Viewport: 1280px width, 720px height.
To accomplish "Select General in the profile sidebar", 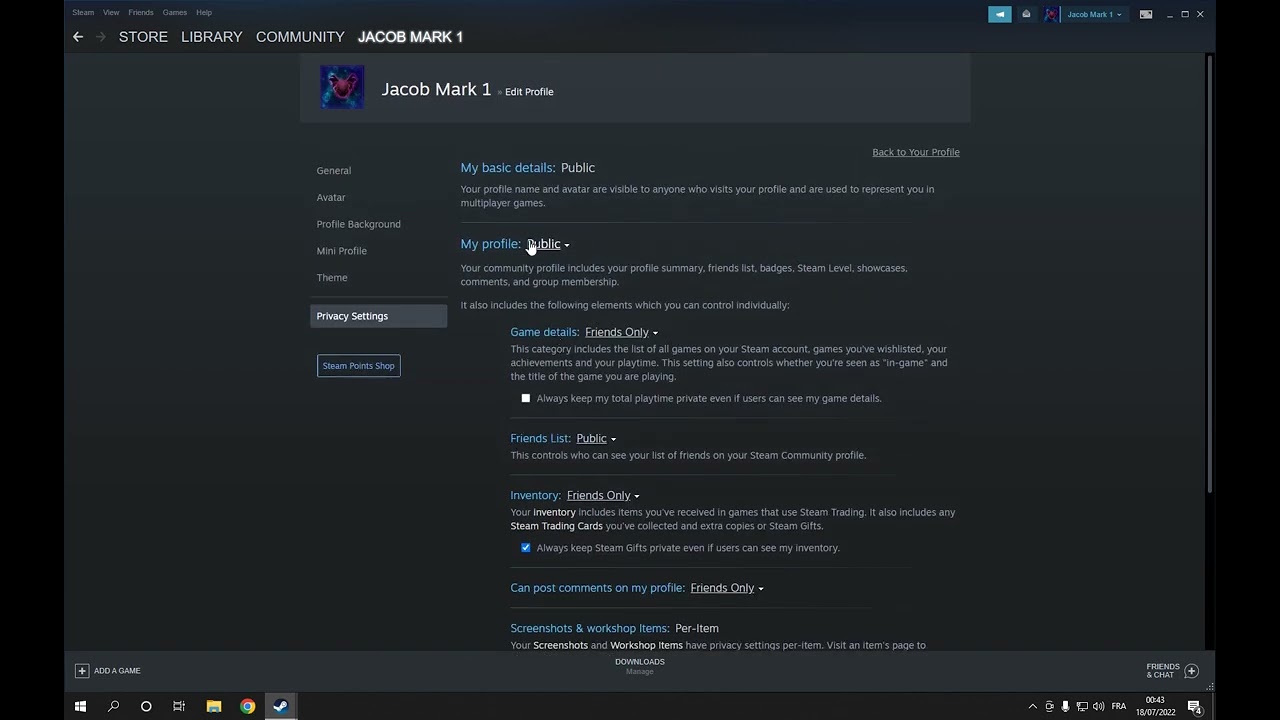I will click(334, 170).
